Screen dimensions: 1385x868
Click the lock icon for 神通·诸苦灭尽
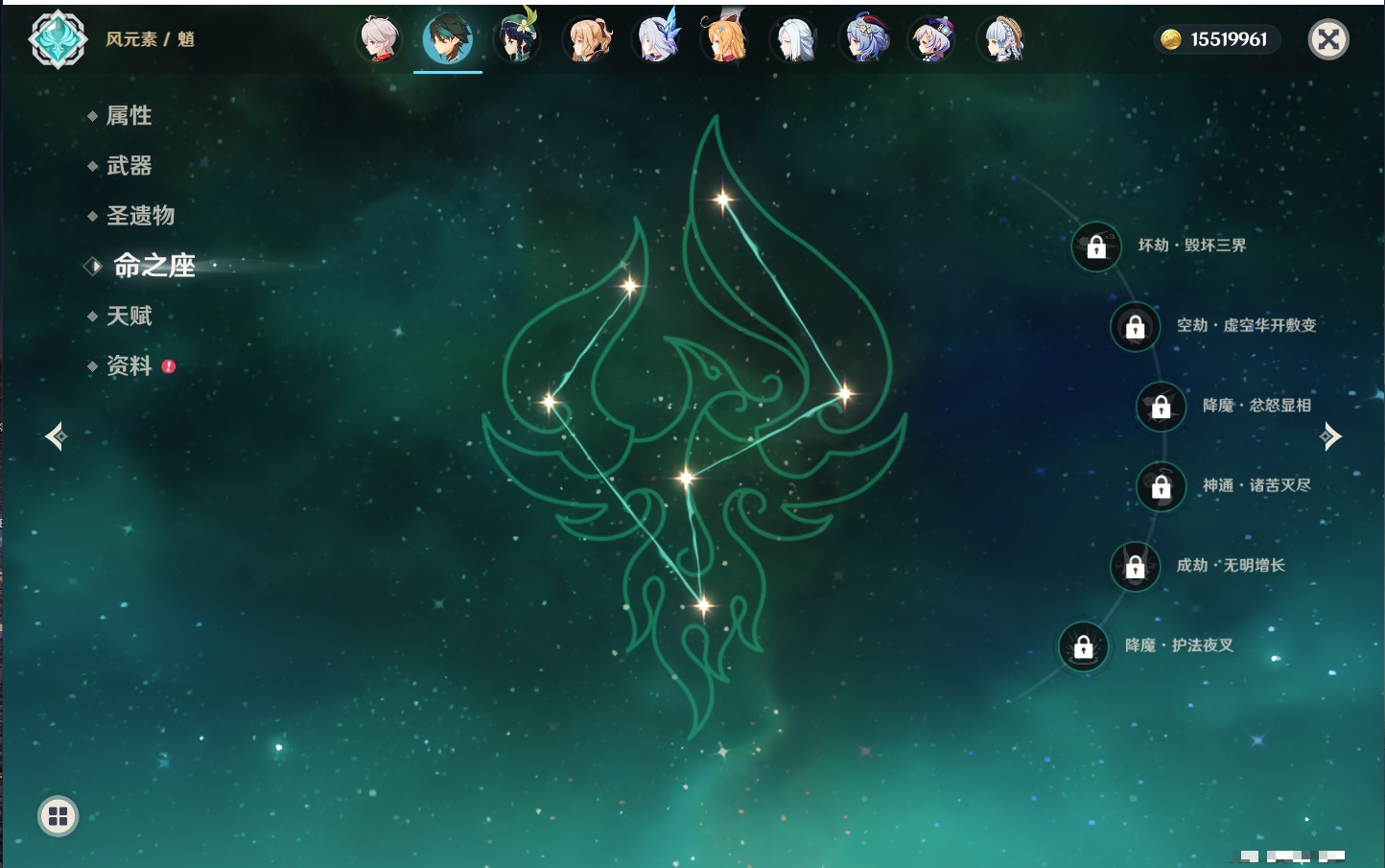[1161, 486]
